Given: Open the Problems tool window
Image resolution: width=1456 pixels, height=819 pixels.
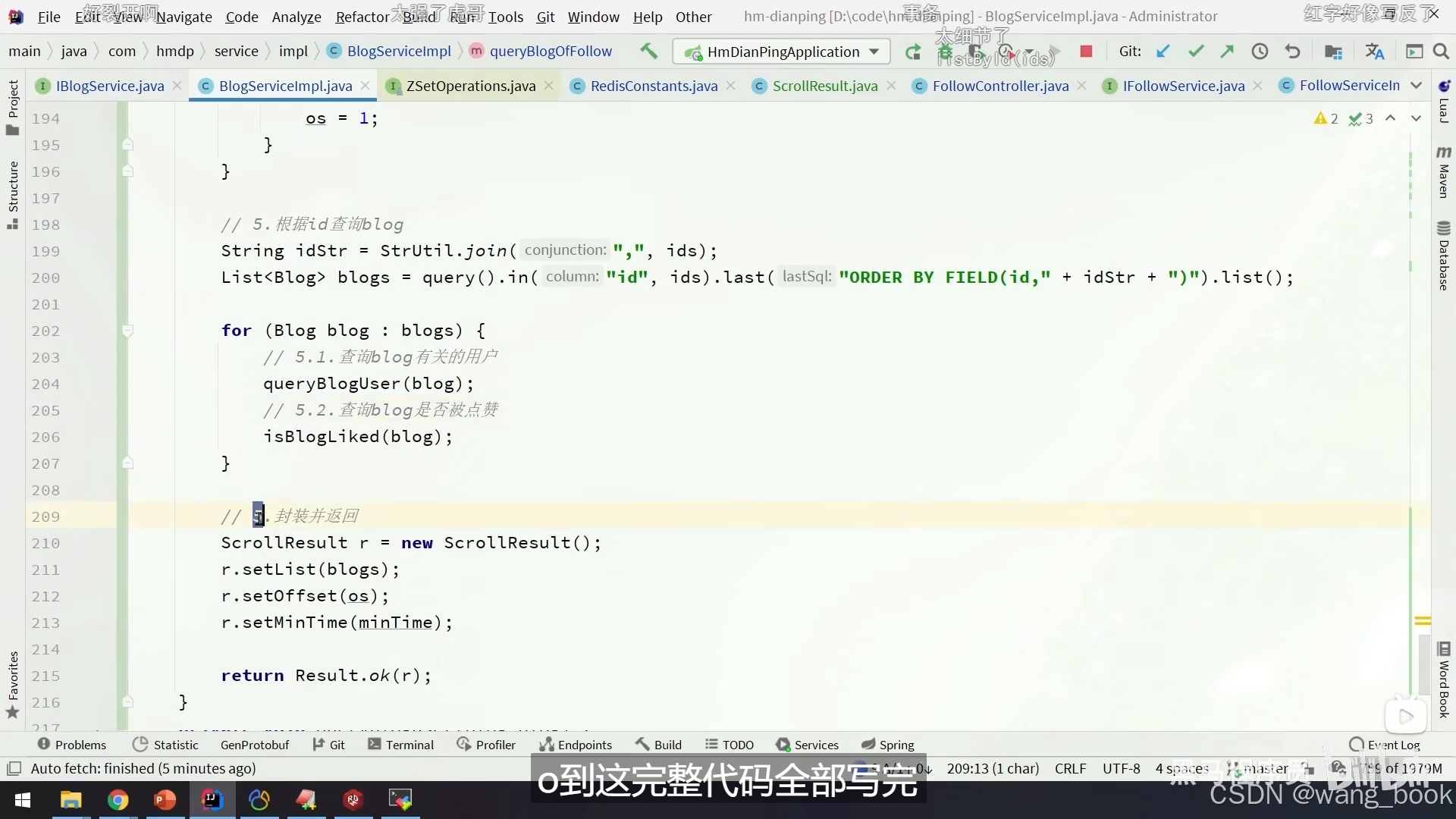Looking at the screenshot, I should coord(72,745).
